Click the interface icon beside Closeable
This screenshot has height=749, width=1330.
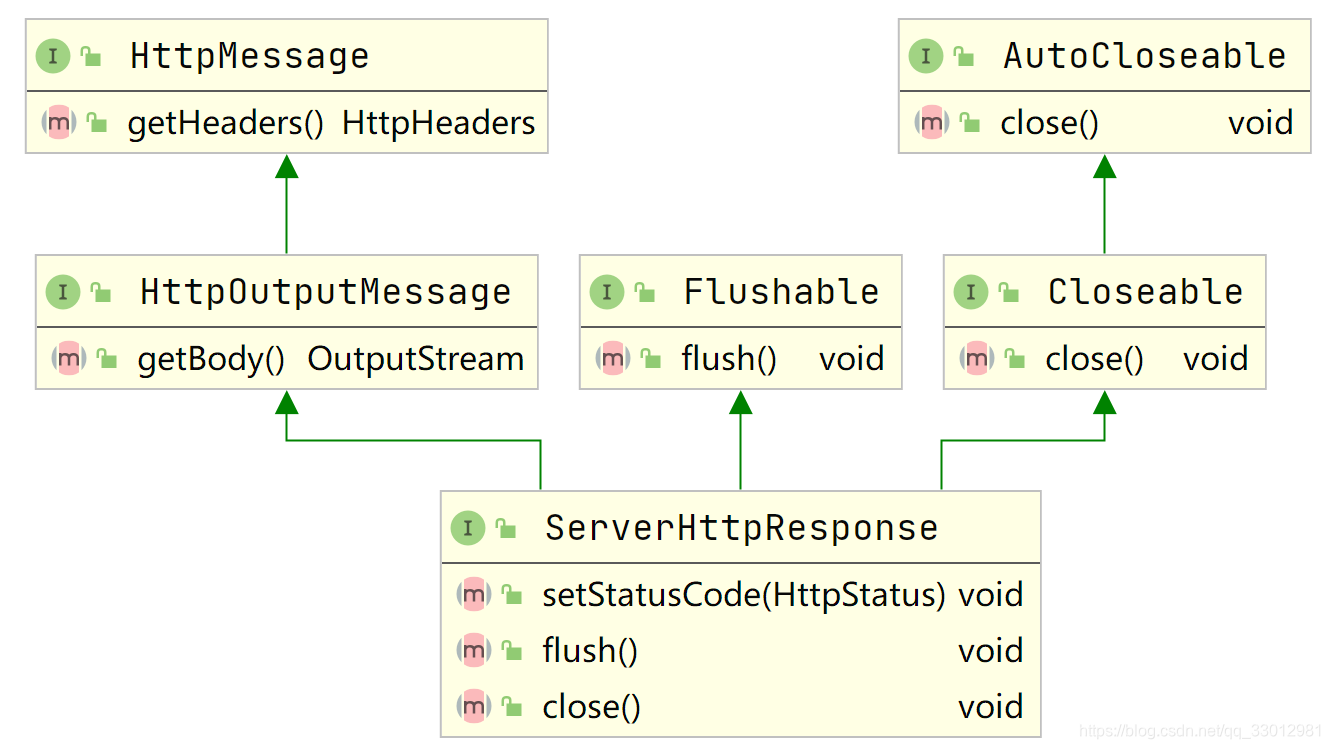point(971,292)
